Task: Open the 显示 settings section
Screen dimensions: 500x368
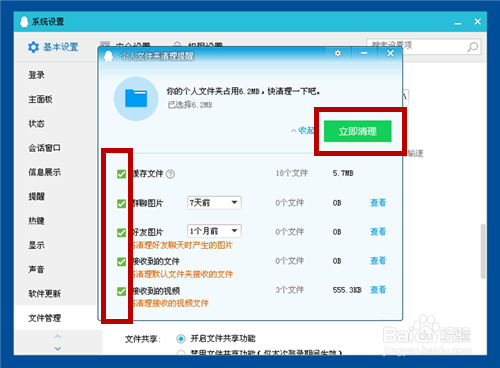Action: [x=36, y=245]
